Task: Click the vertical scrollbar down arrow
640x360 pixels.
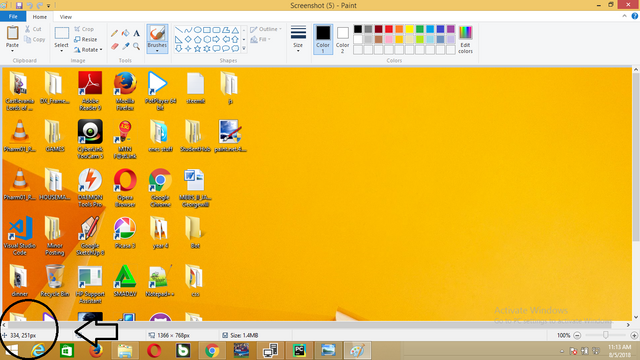Action: tap(636, 317)
